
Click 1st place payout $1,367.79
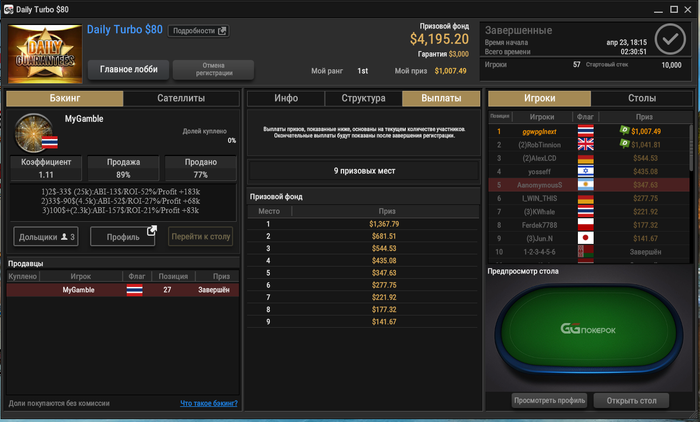[x=384, y=224]
